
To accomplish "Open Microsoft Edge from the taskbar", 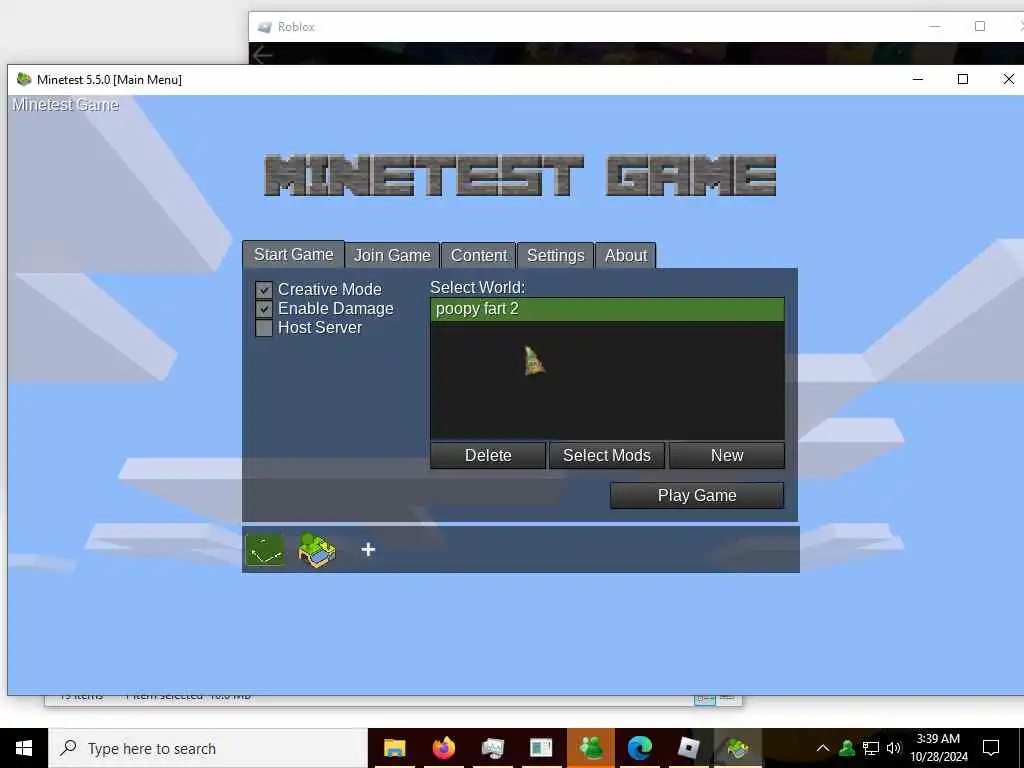I will pyautogui.click(x=640, y=748).
